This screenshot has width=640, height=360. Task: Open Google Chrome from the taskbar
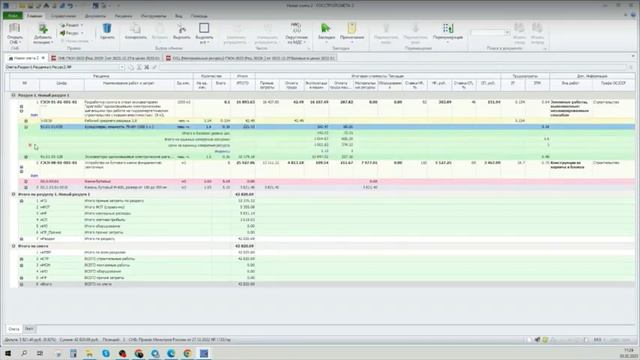coord(187,353)
